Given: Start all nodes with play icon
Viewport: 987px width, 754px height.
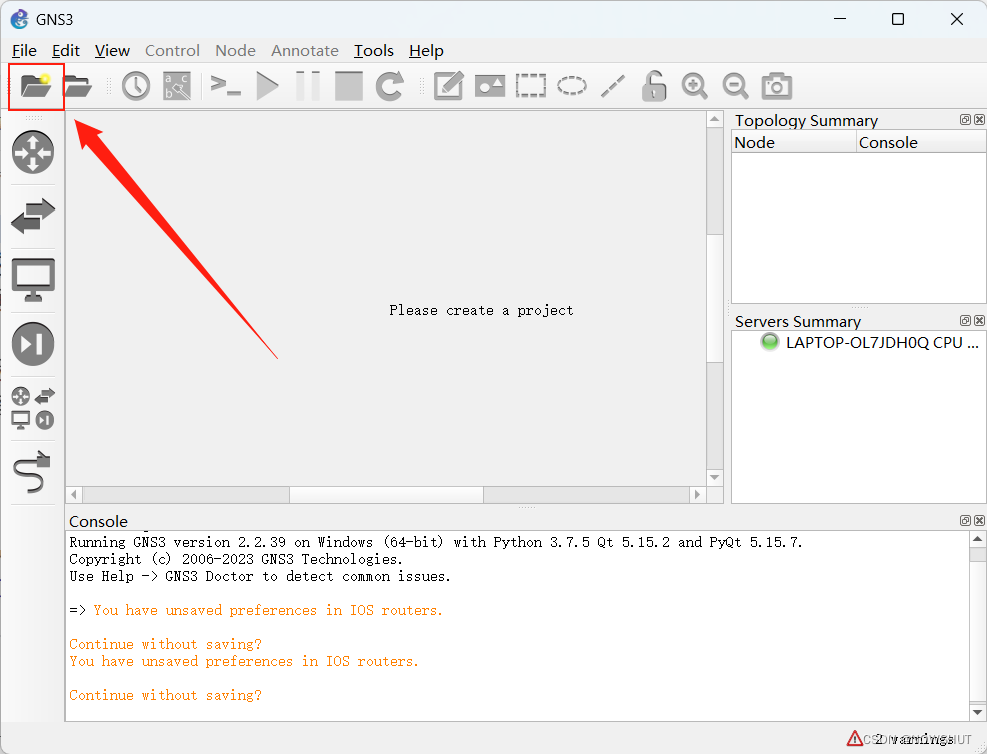Looking at the screenshot, I should pyautogui.click(x=268, y=86).
